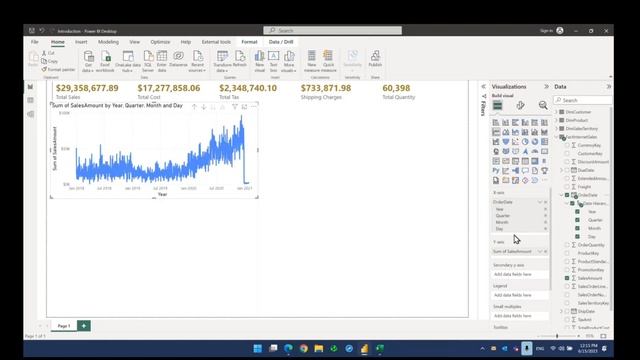Switch to Report view in left sidebar
This screenshot has height=360, width=640.
[31, 87]
